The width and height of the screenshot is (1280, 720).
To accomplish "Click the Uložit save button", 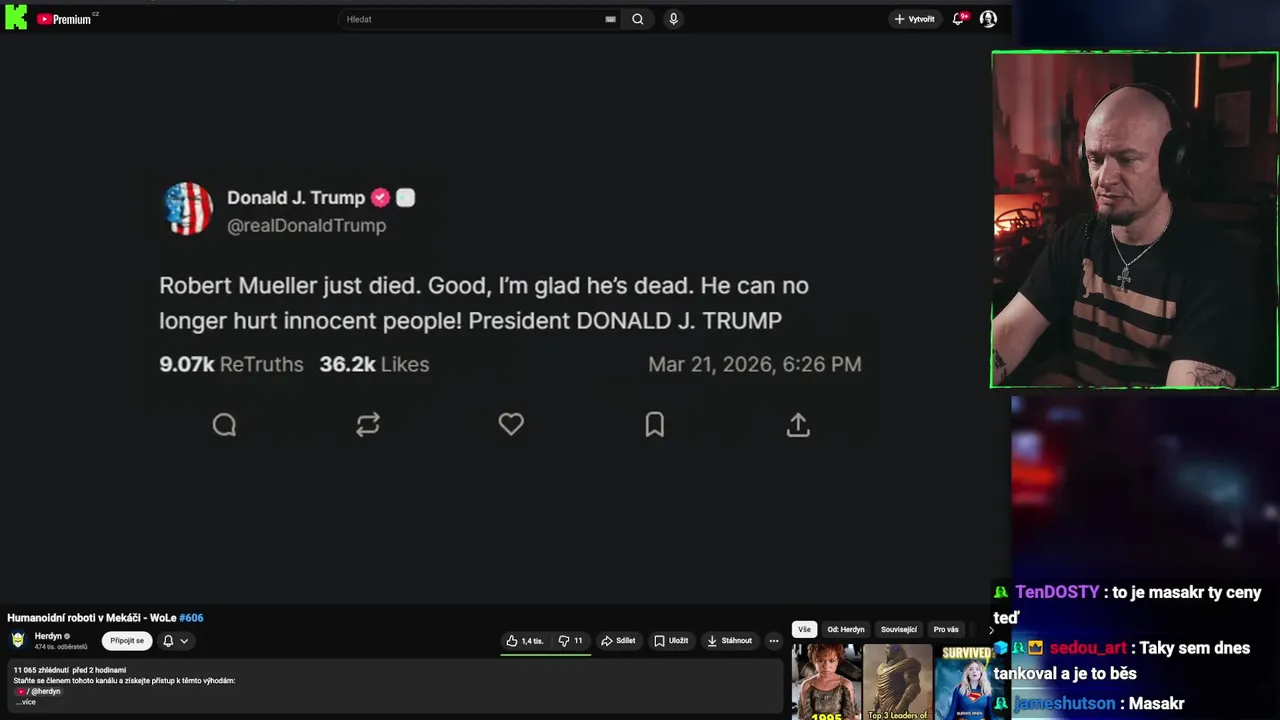I will click(x=671, y=641).
